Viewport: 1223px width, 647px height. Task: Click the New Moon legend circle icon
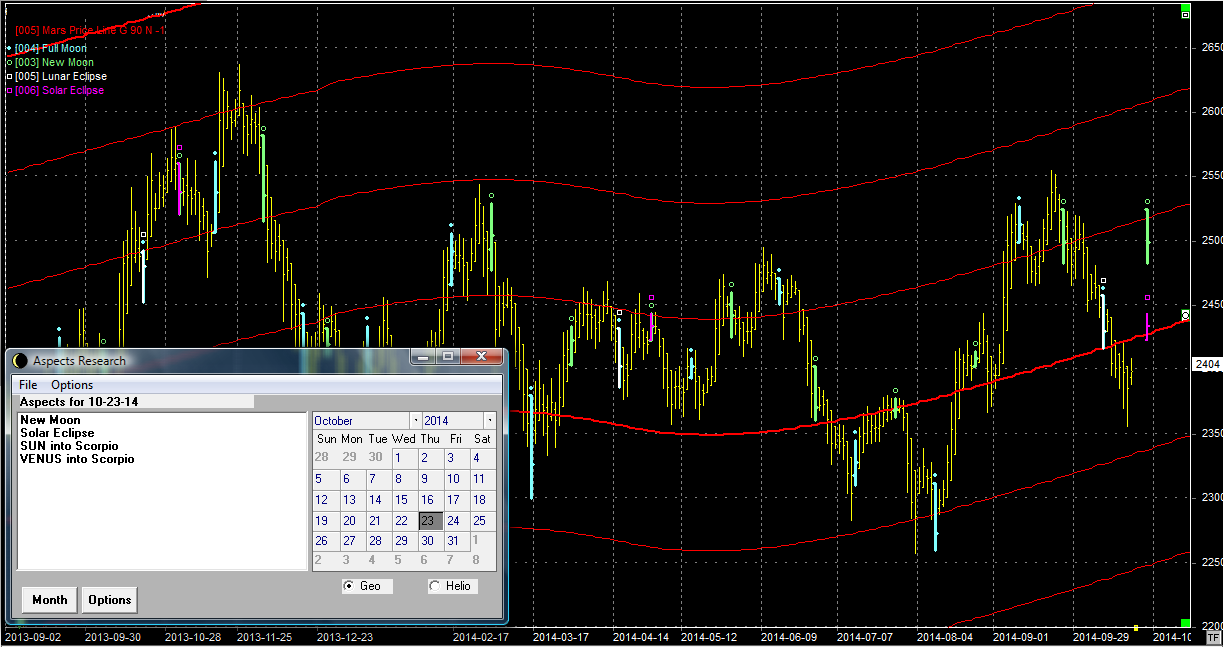[x=9, y=62]
